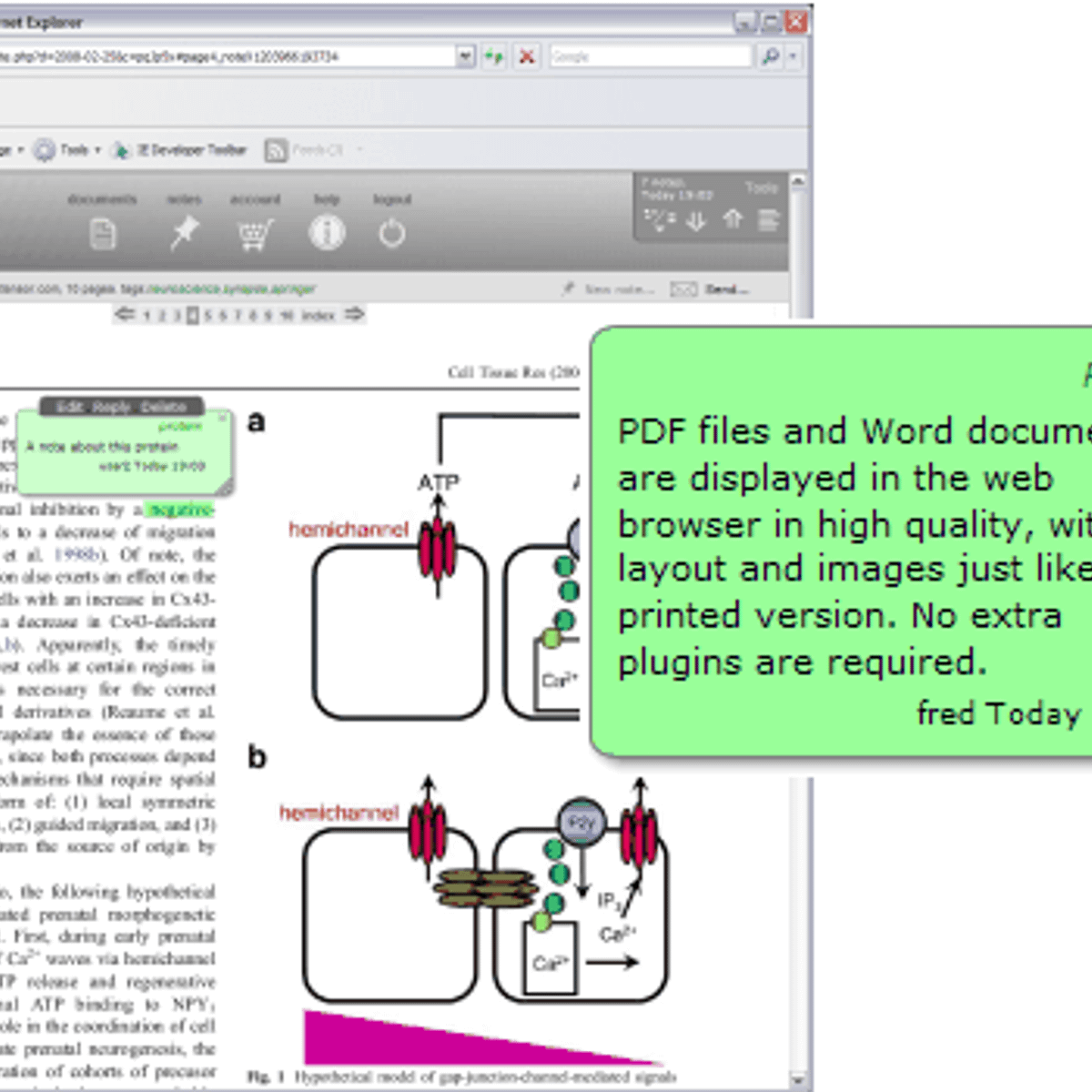This screenshot has width=1092, height=1092.
Task: Click Reply on the note
Action: pos(112,407)
